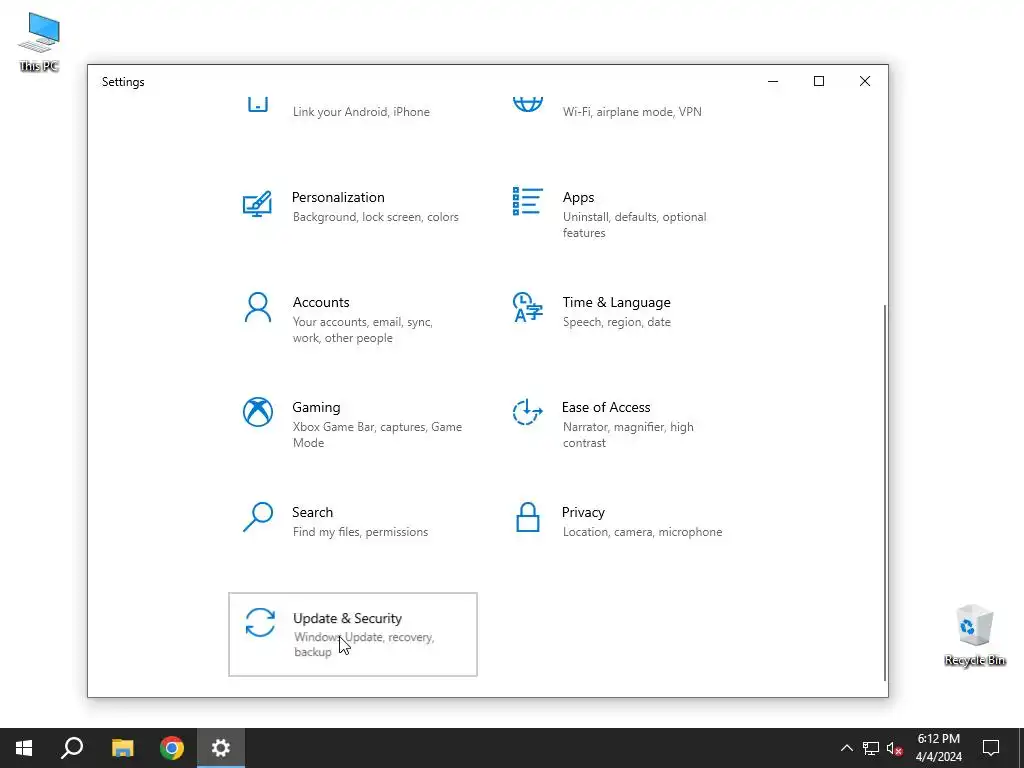The width and height of the screenshot is (1024, 768).
Task: Click 'Link your Android, iPhone' text
Action: pos(361,112)
